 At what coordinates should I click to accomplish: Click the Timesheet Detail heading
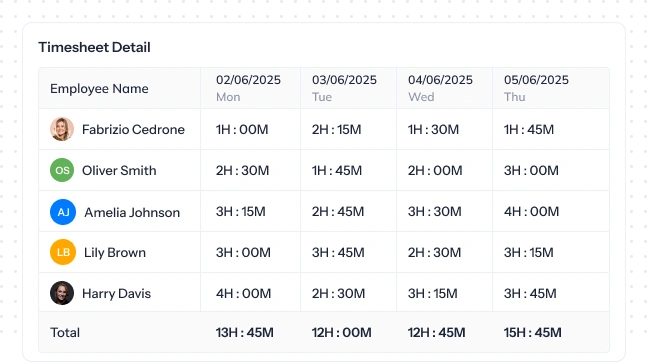pyautogui.click(x=94, y=47)
